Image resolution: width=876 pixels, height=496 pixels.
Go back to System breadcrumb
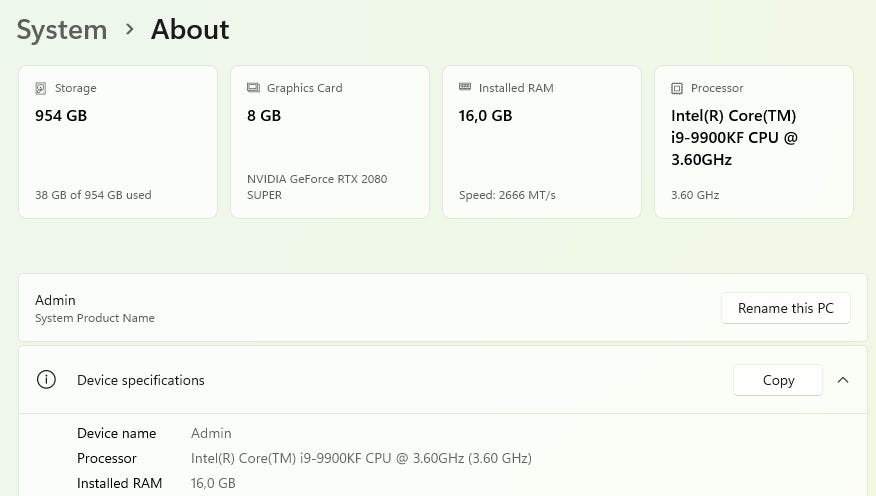click(62, 30)
